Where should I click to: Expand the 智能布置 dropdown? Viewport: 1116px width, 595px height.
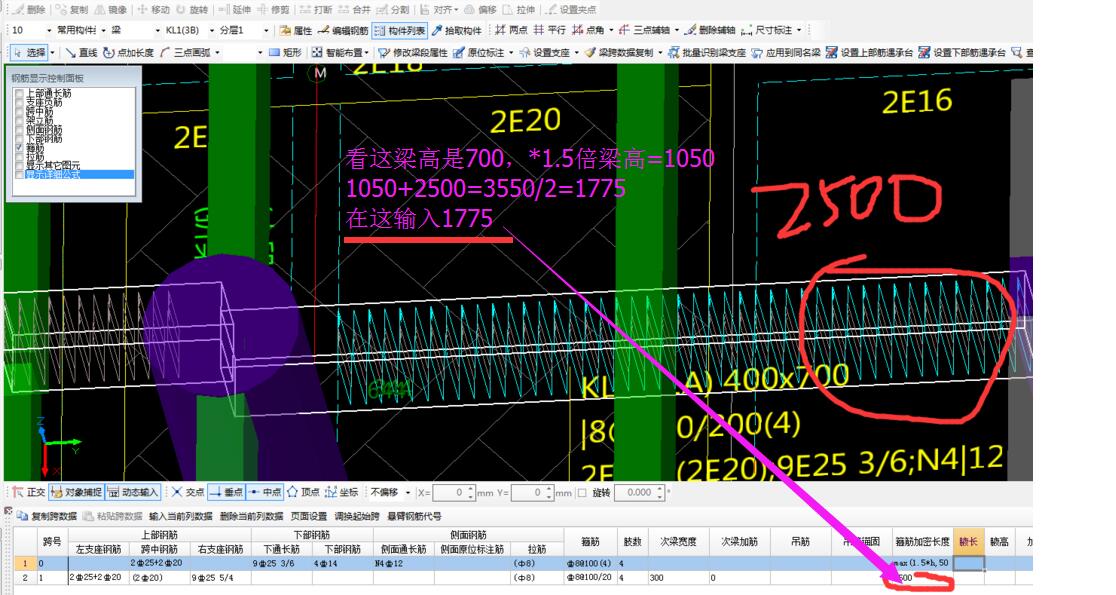366,53
